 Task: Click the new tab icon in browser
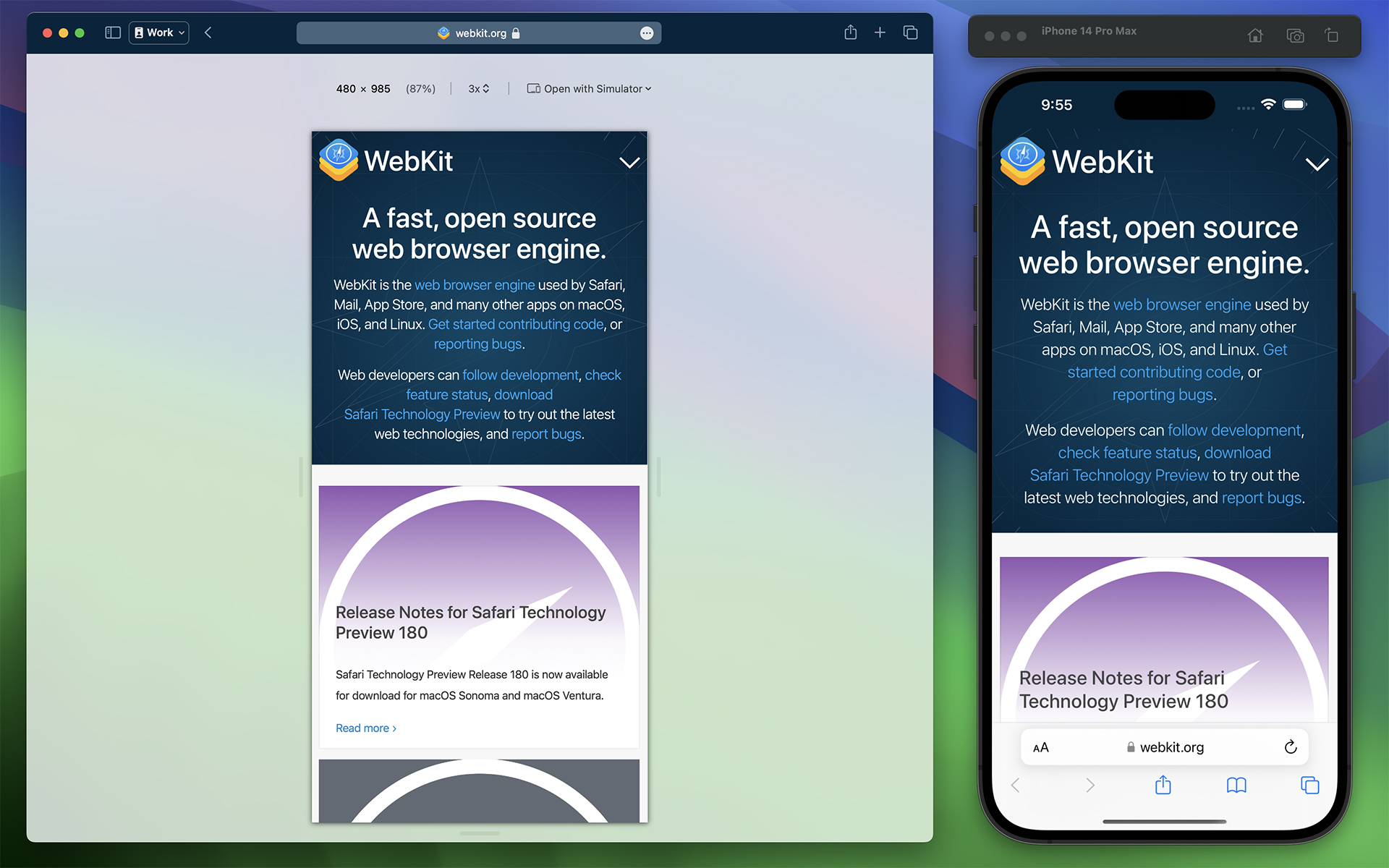pyautogui.click(x=880, y=33)
